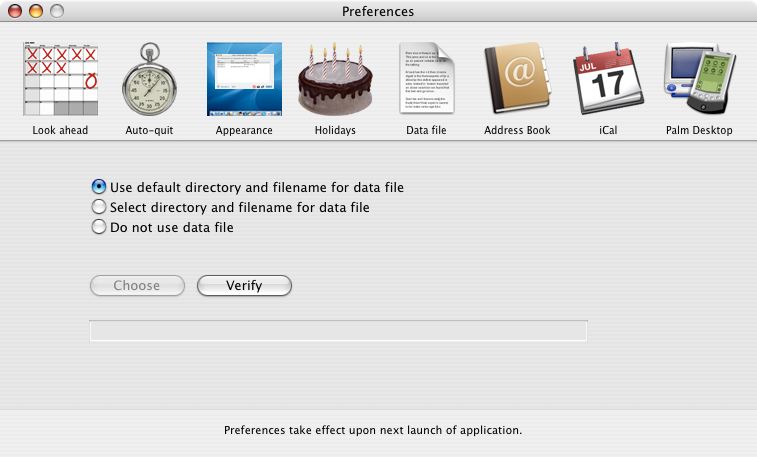The height and width of the screenshot is (457, 757).
Task: Minimize the Preferences window with yellow button
Action: tap(36, 12)
